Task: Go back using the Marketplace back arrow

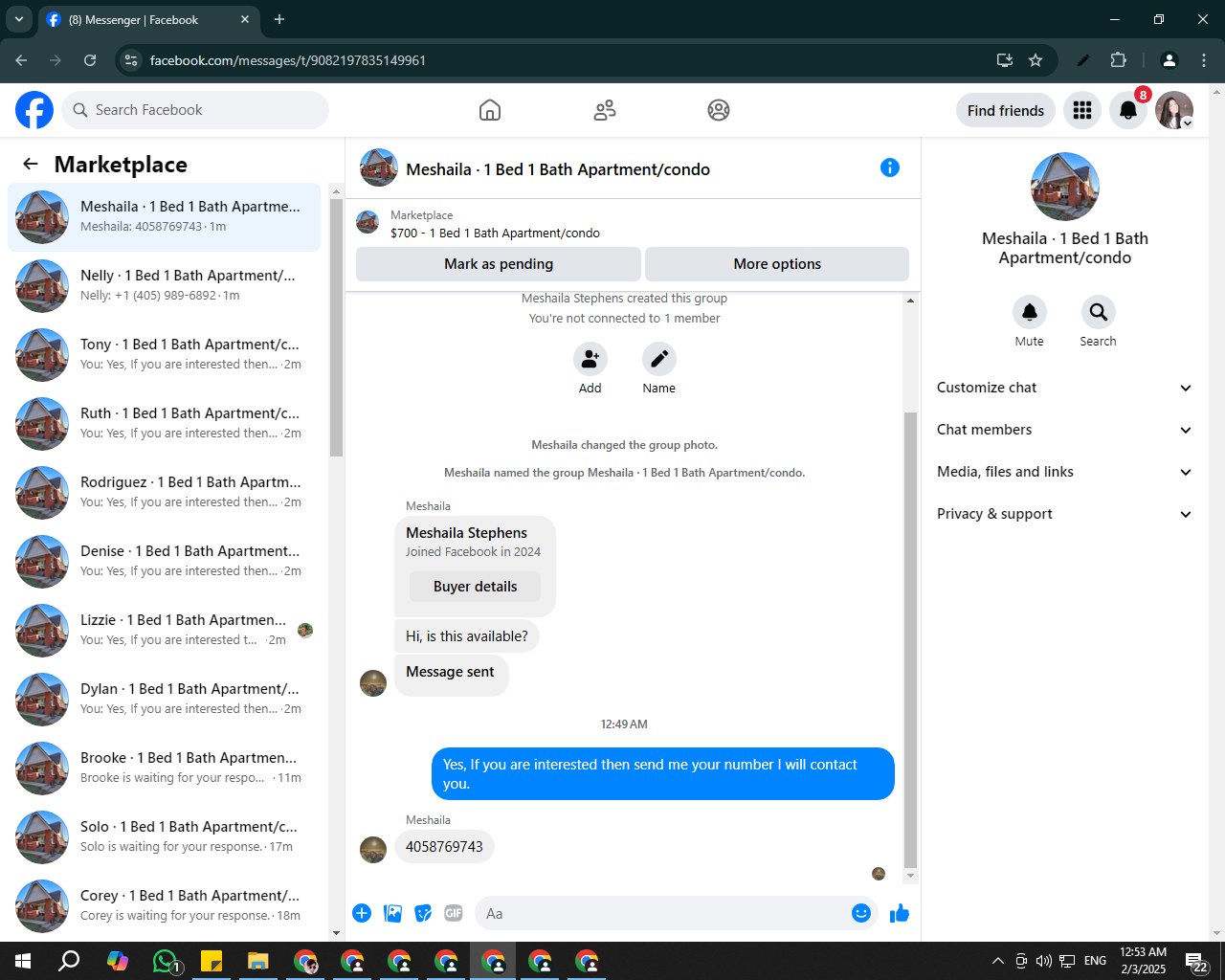Action: (x=31, y=164)
